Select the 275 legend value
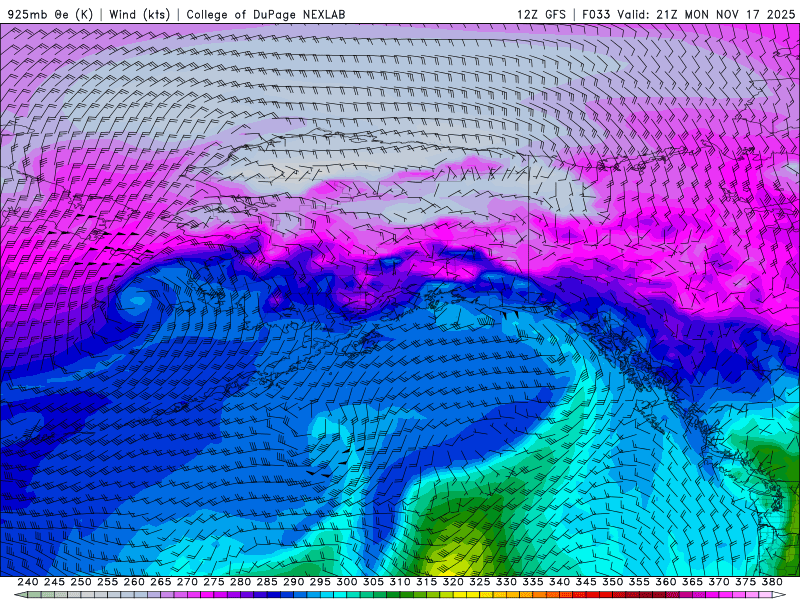This screenshot has width=800, height=600. pos(214,582)
